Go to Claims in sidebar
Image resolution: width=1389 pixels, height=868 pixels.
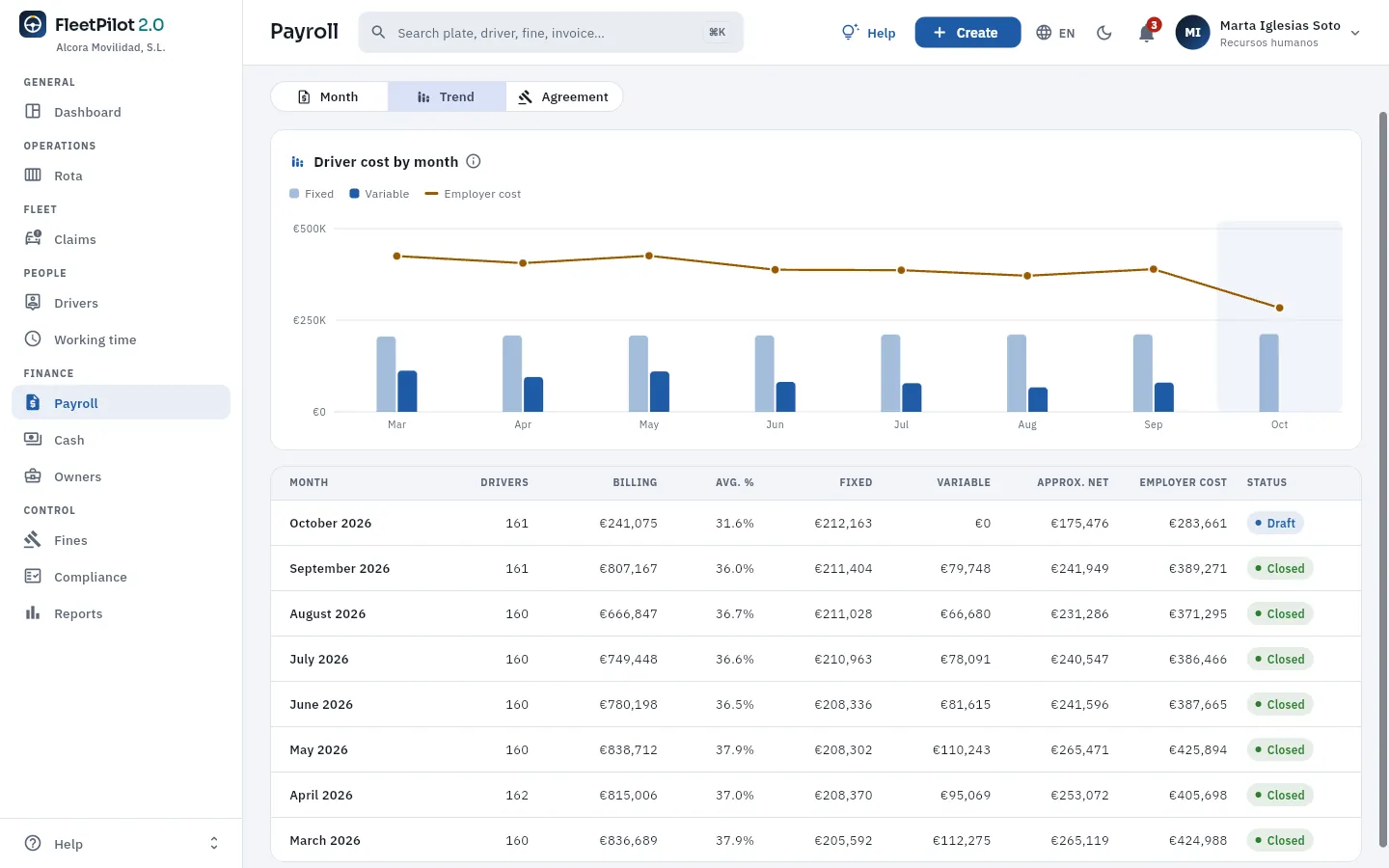click(x=121, y=239)
